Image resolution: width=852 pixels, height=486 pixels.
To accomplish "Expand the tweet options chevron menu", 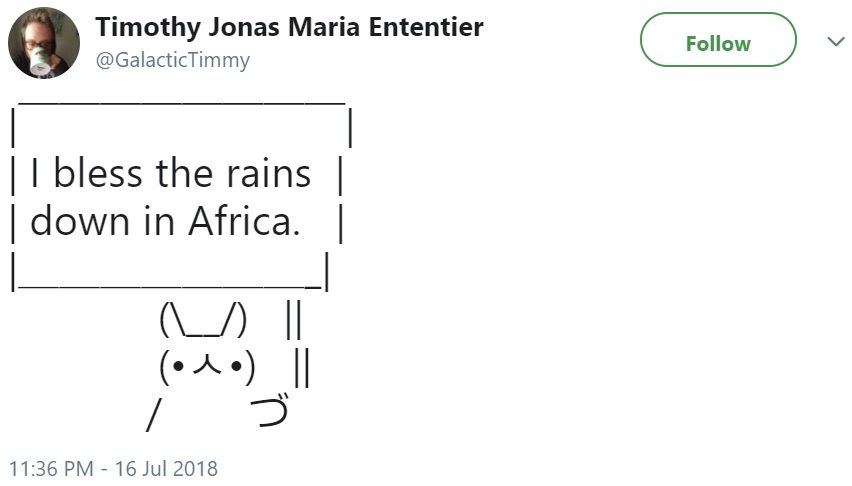I will click(x=836, y=41).
